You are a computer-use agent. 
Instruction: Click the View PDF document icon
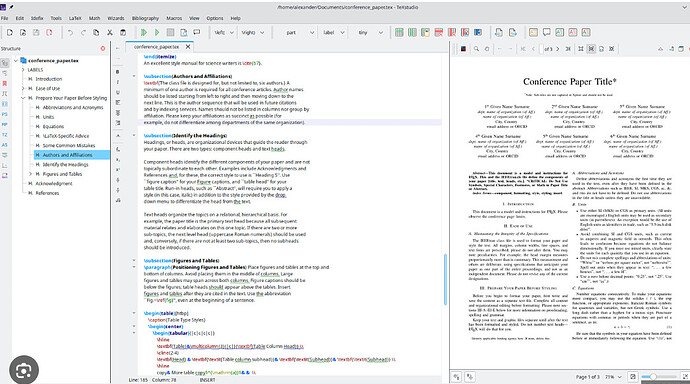pos(184,33)
